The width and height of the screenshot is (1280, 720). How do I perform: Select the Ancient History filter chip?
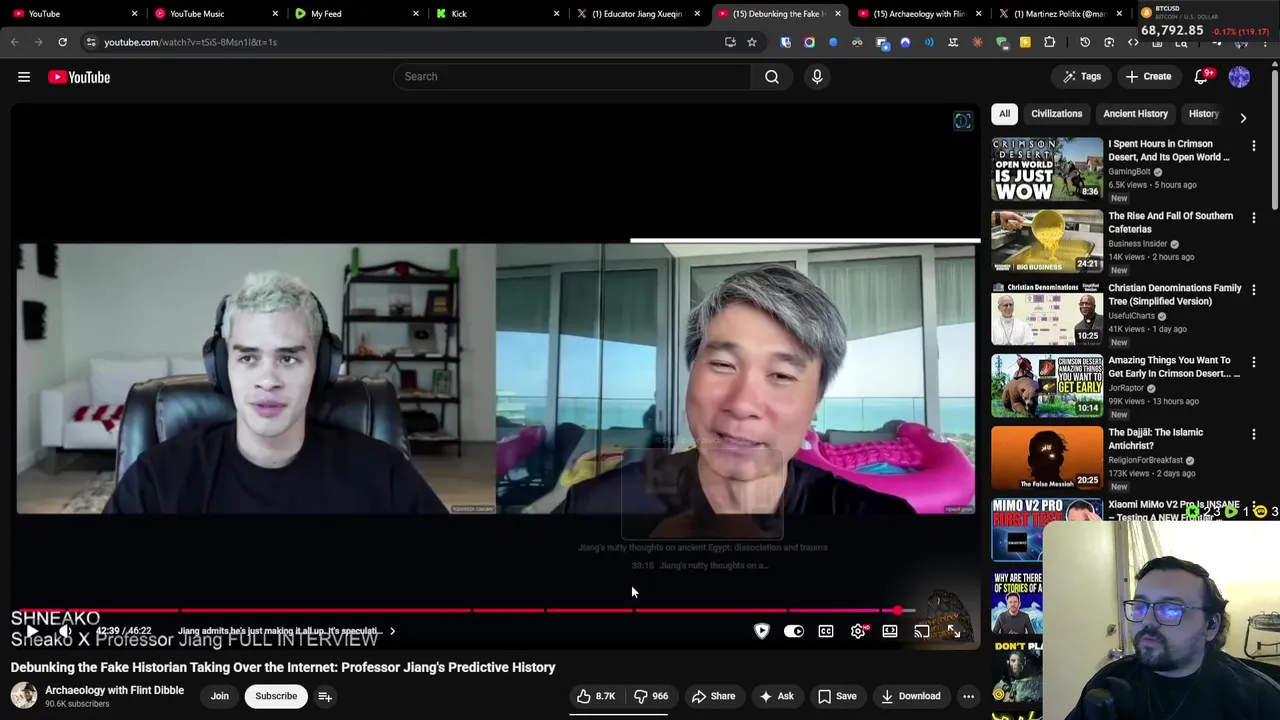coord(1135,114)
